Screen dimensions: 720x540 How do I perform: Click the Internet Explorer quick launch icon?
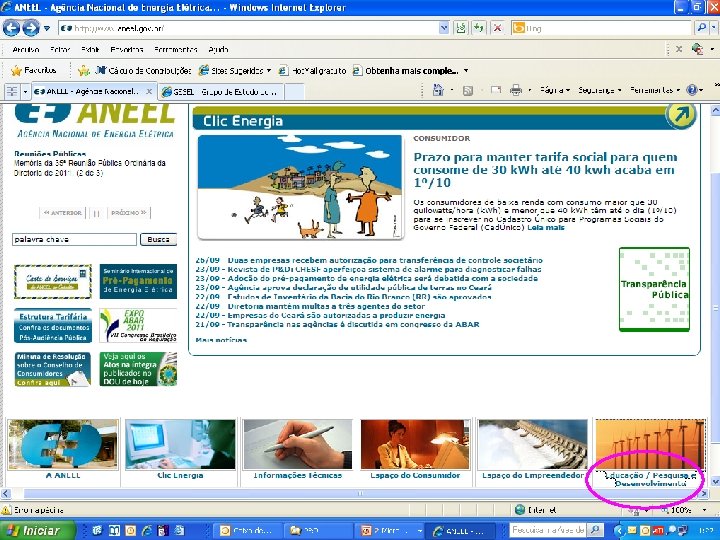[x=147, y=530]
